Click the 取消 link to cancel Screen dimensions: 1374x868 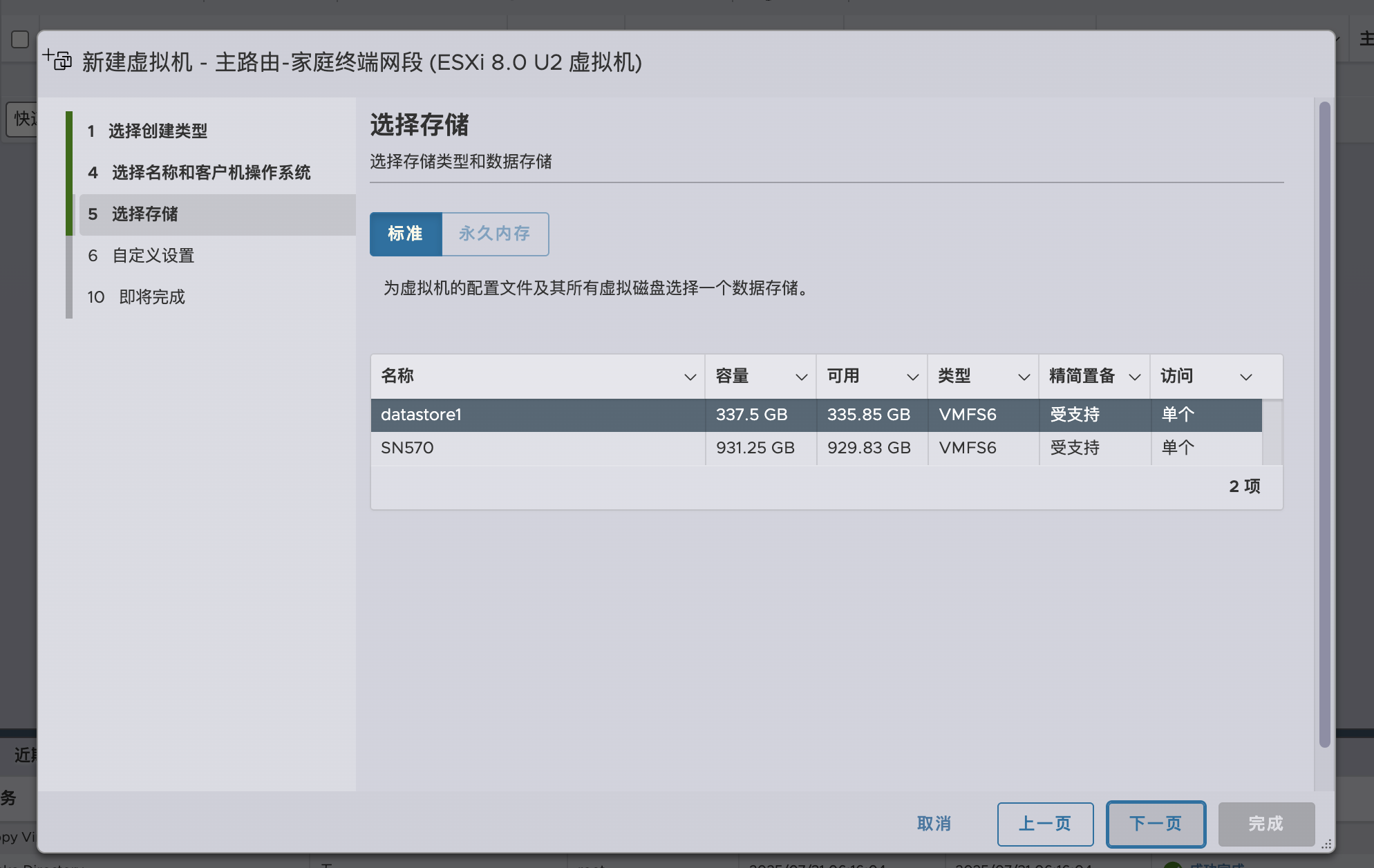pyautogui.click(x=934, y=824)
